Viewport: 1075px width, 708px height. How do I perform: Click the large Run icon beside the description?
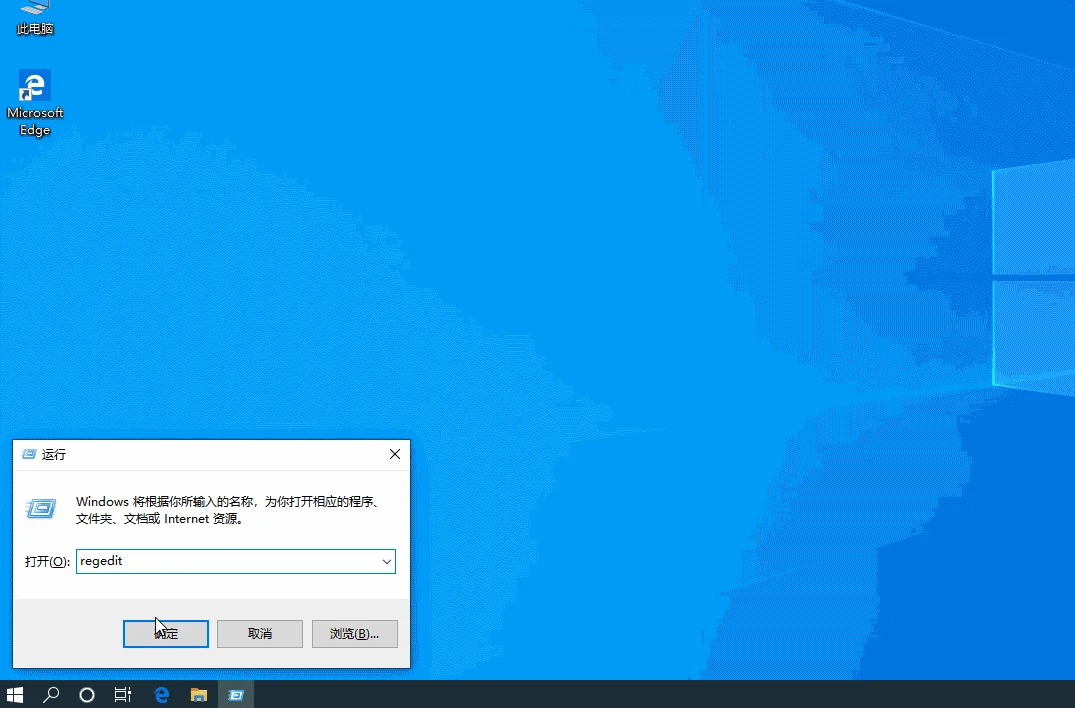41,509
